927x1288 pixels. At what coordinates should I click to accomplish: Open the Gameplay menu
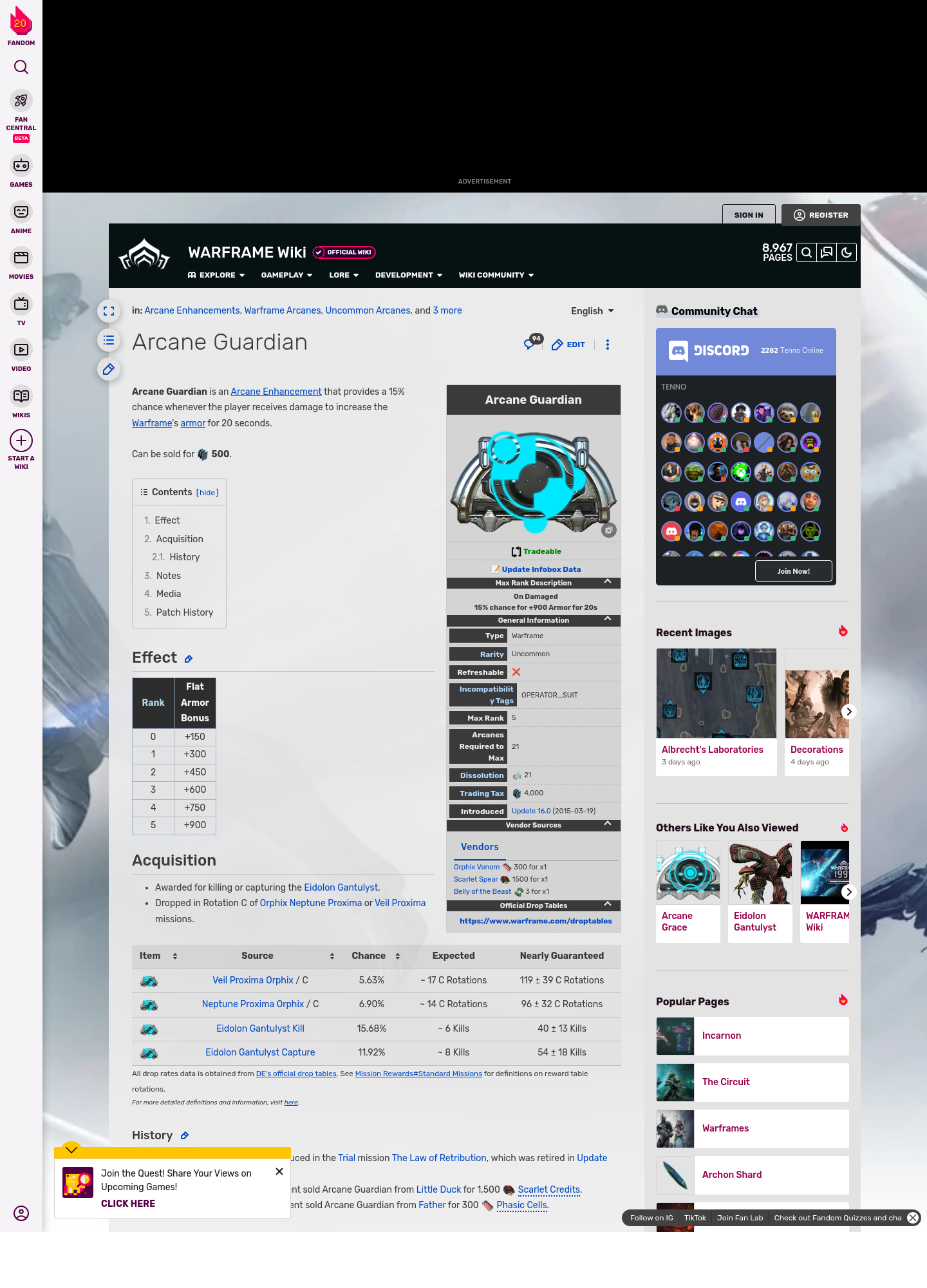click(286, 275)
